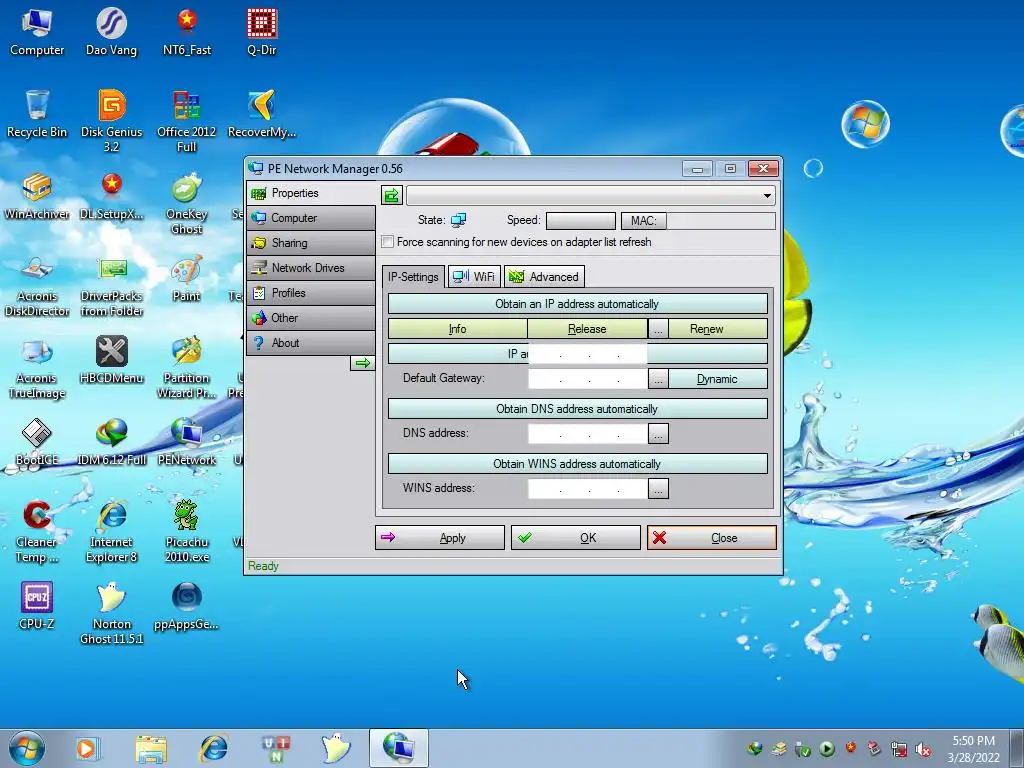1024x768 pixels.
Task: Click the ellipsis button next to Release
Action: pos(658,329)
